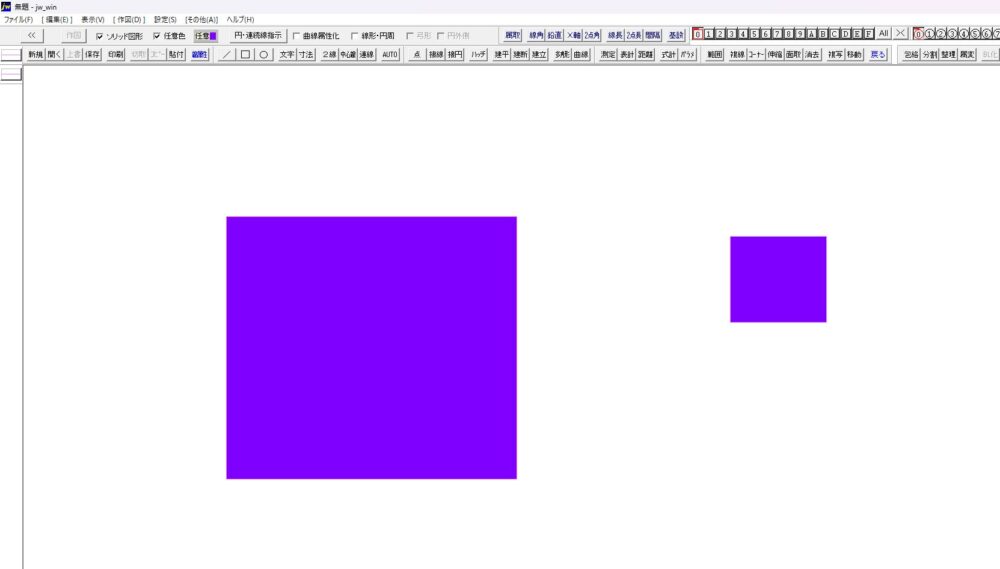This screenshot has width=1000, height=569.
Task: Toggle the ソリッド図形 checkbox
Action: (x=100, y=36)
